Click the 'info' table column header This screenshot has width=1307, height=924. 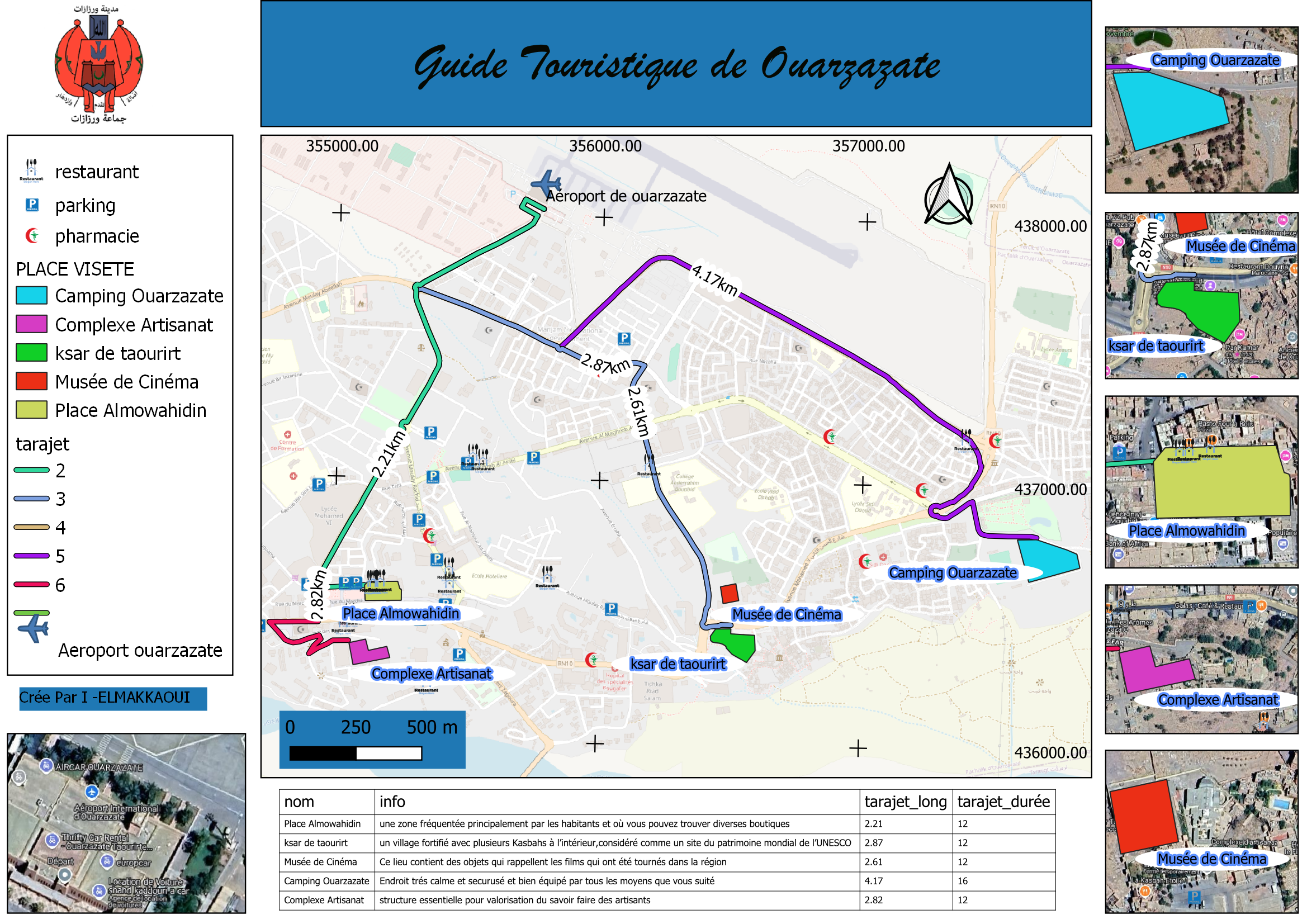click(x=617, y=802)
